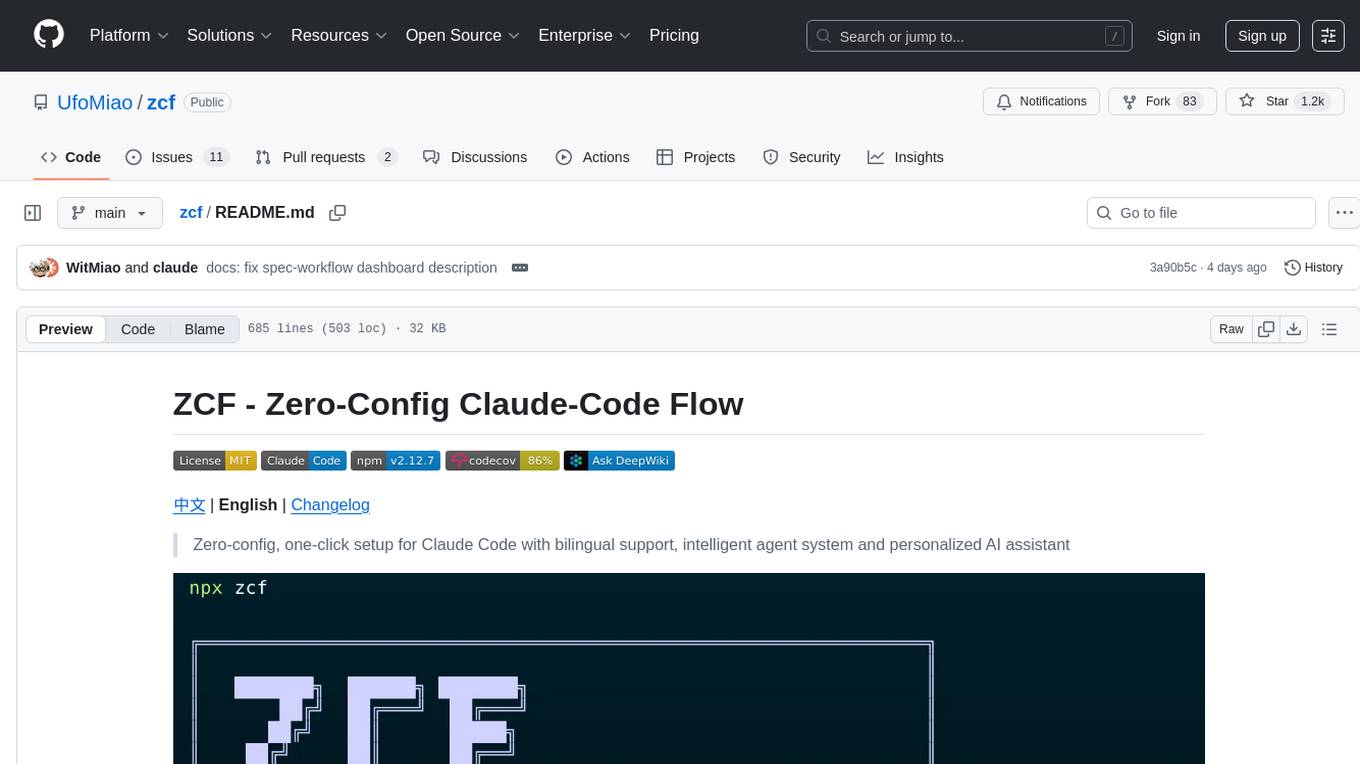The image size is (1360, 764).
Task: Select the Preview view
Action: pyautogui.click(x=66, y=329)
